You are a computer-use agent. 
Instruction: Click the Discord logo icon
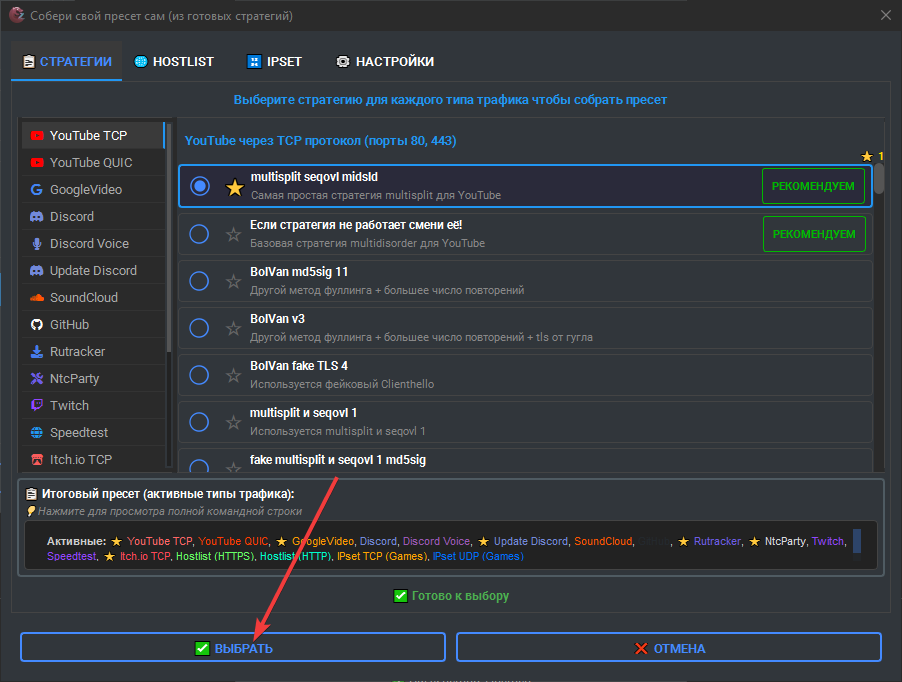point(37,217)
